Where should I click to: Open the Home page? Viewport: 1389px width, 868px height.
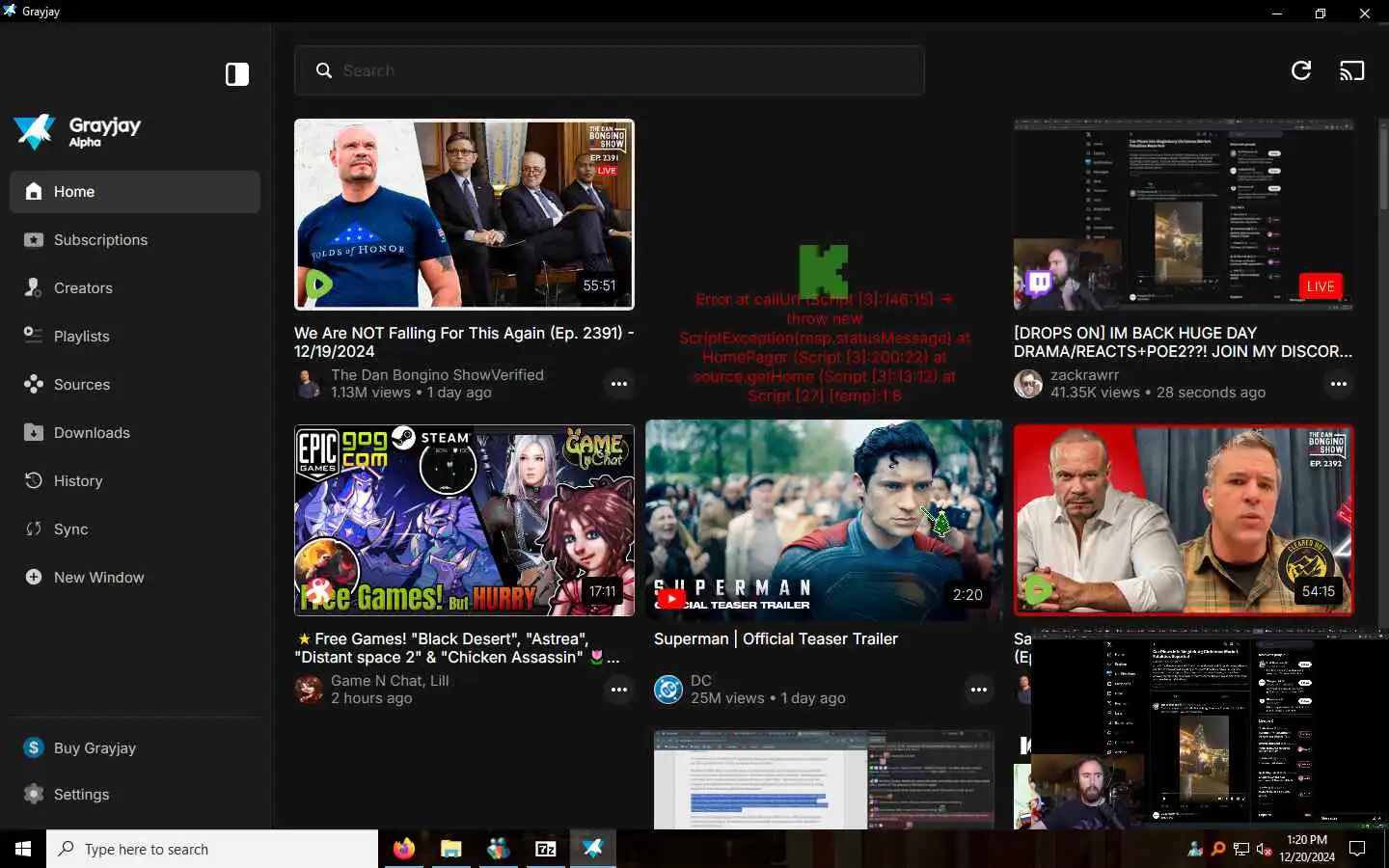click(135, 192)
